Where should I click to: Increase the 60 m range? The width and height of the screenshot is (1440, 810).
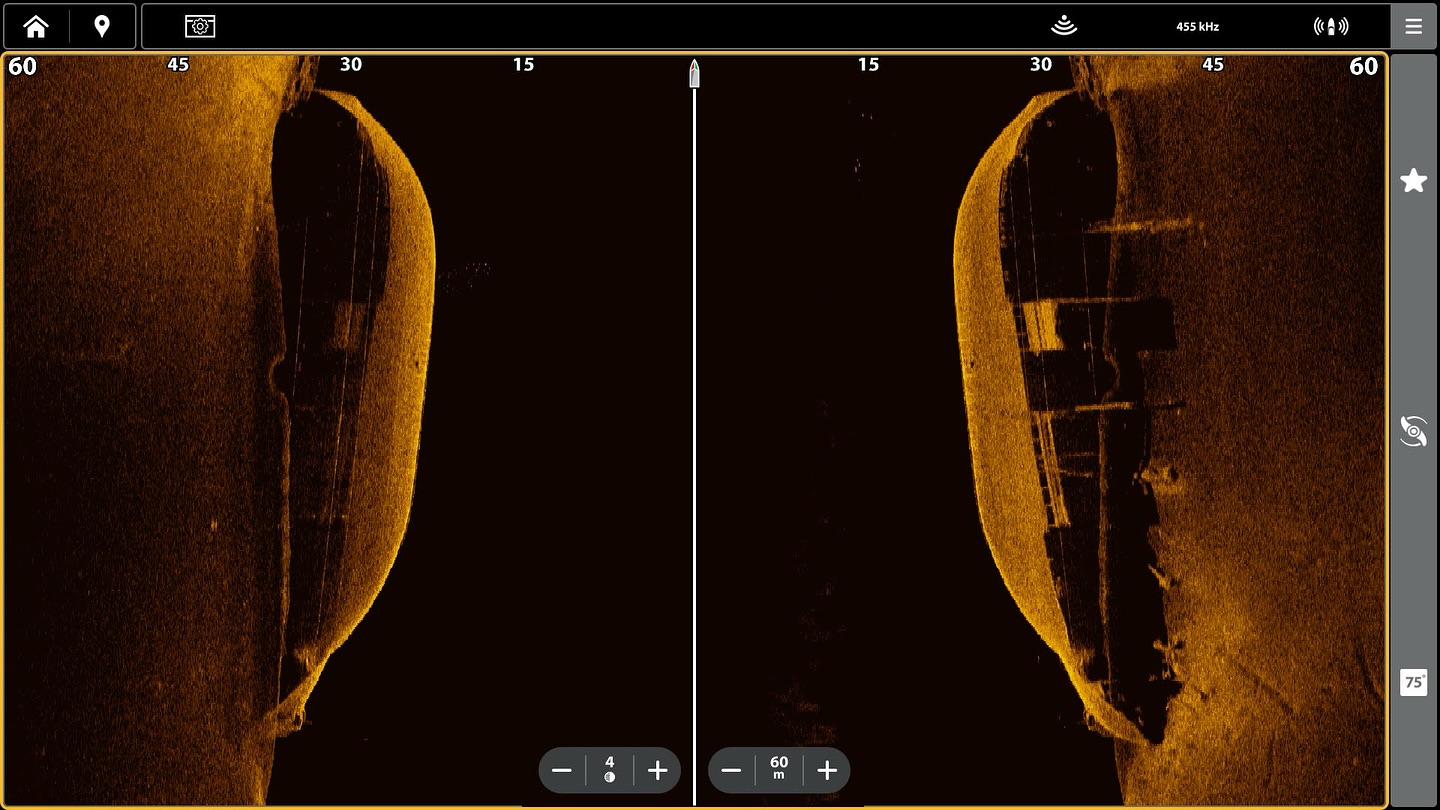click(827, 770)
